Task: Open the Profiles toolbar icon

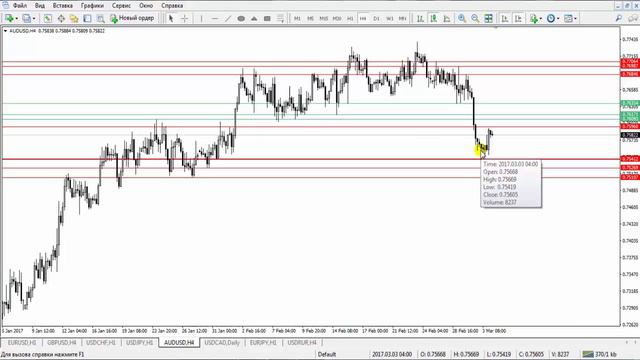Action: (27, 18)
